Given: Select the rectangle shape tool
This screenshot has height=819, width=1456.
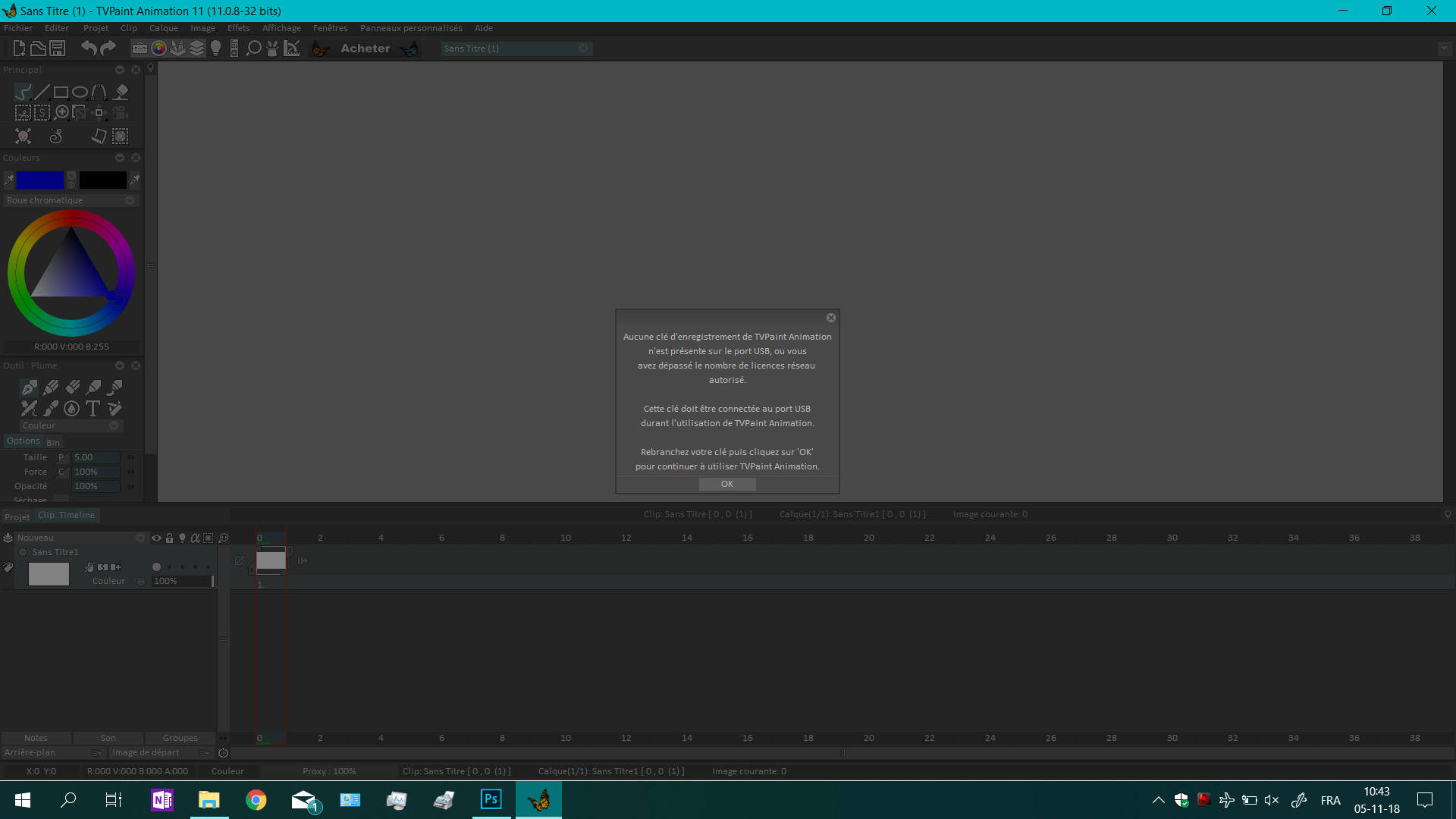Looking at the screenshot, I should click(61, 92).
